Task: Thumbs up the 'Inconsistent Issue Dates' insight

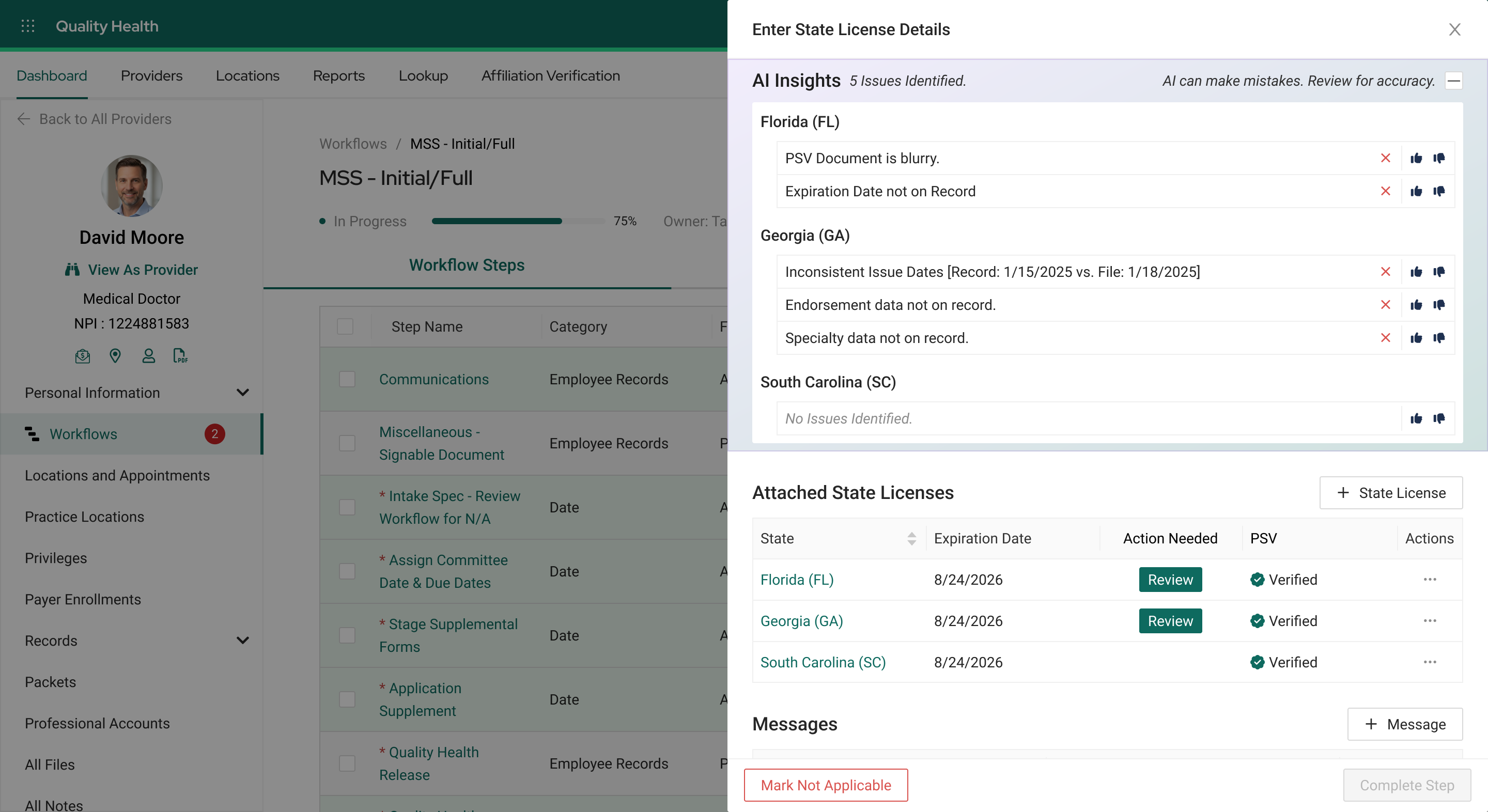Action: point(1416,272)
